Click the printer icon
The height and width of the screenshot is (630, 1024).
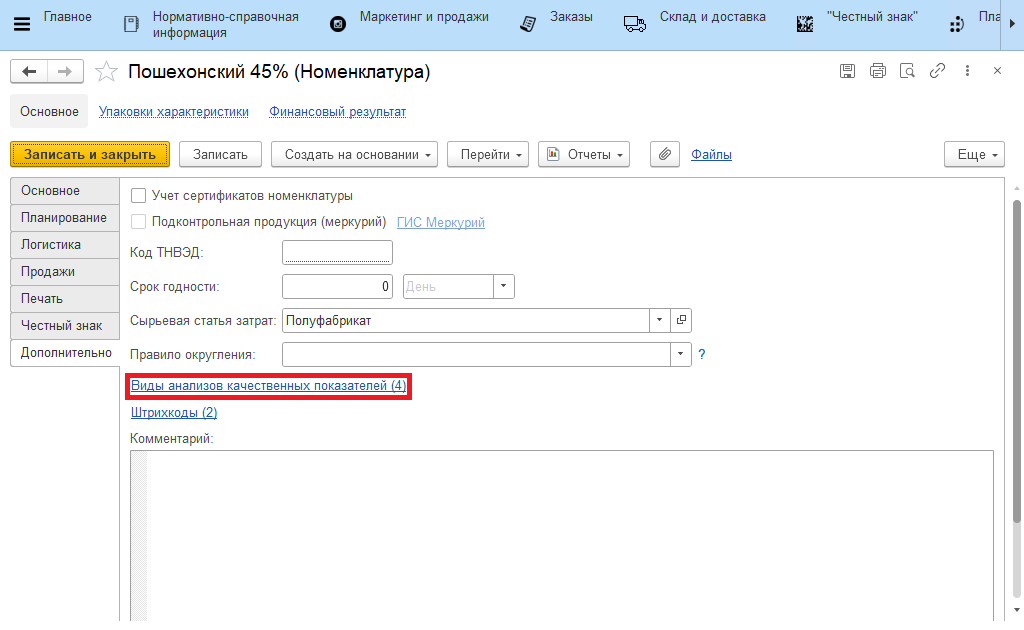[877, 71]
